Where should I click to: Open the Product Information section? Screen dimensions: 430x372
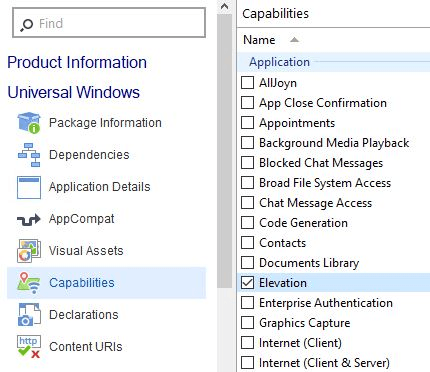(77, 62)
